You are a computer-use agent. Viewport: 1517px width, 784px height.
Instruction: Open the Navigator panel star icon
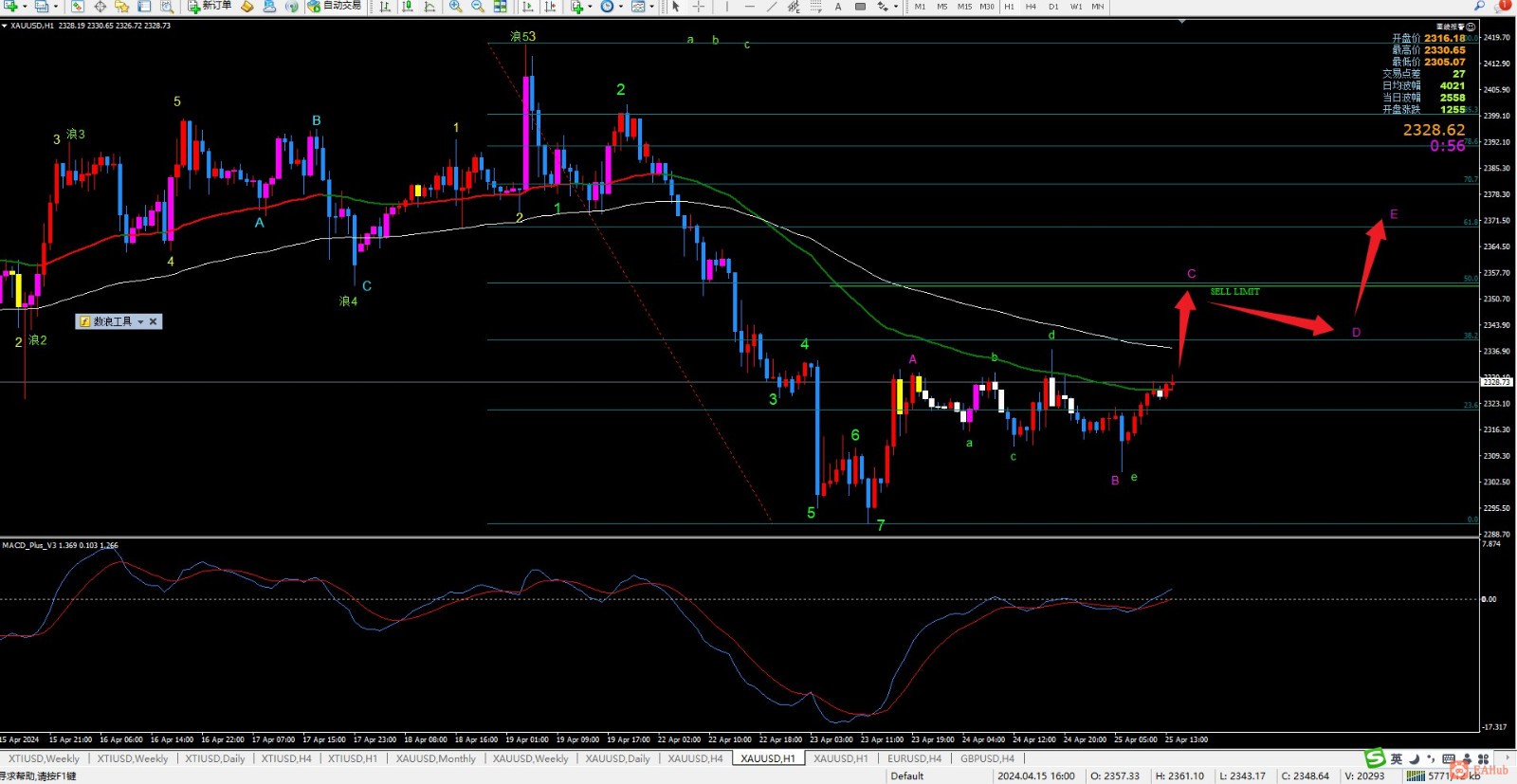[x=121, y=7]
